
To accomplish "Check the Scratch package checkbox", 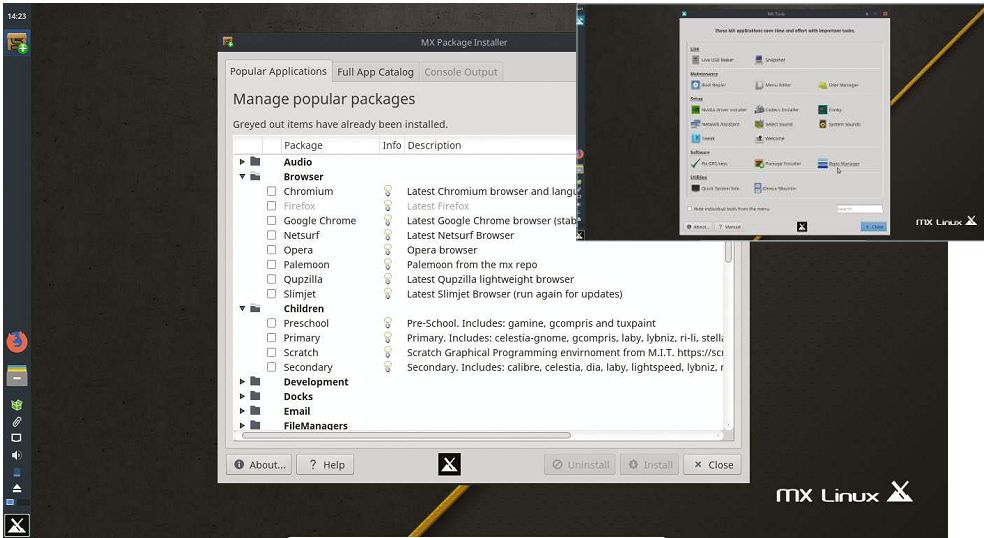I will (271, 352).
